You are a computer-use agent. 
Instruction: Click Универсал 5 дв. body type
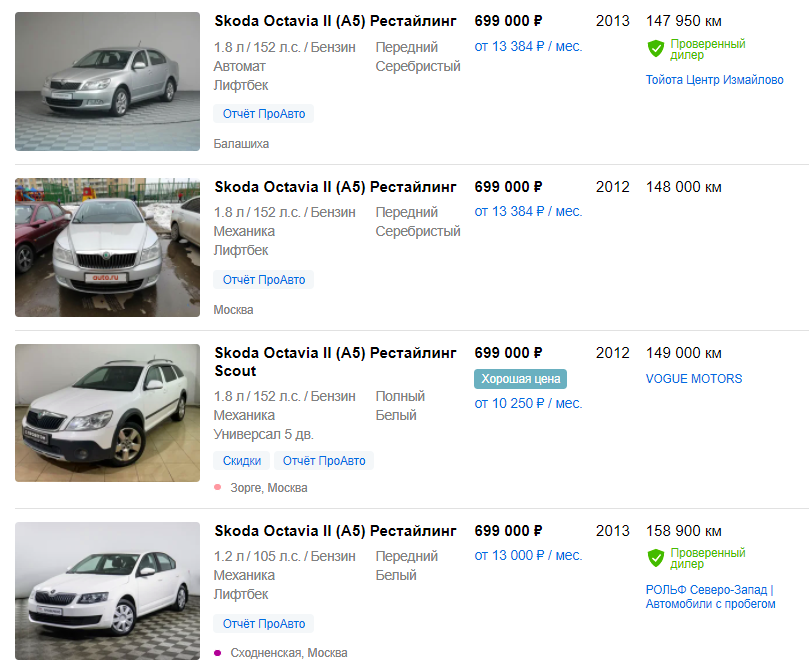tap(264, 435)
